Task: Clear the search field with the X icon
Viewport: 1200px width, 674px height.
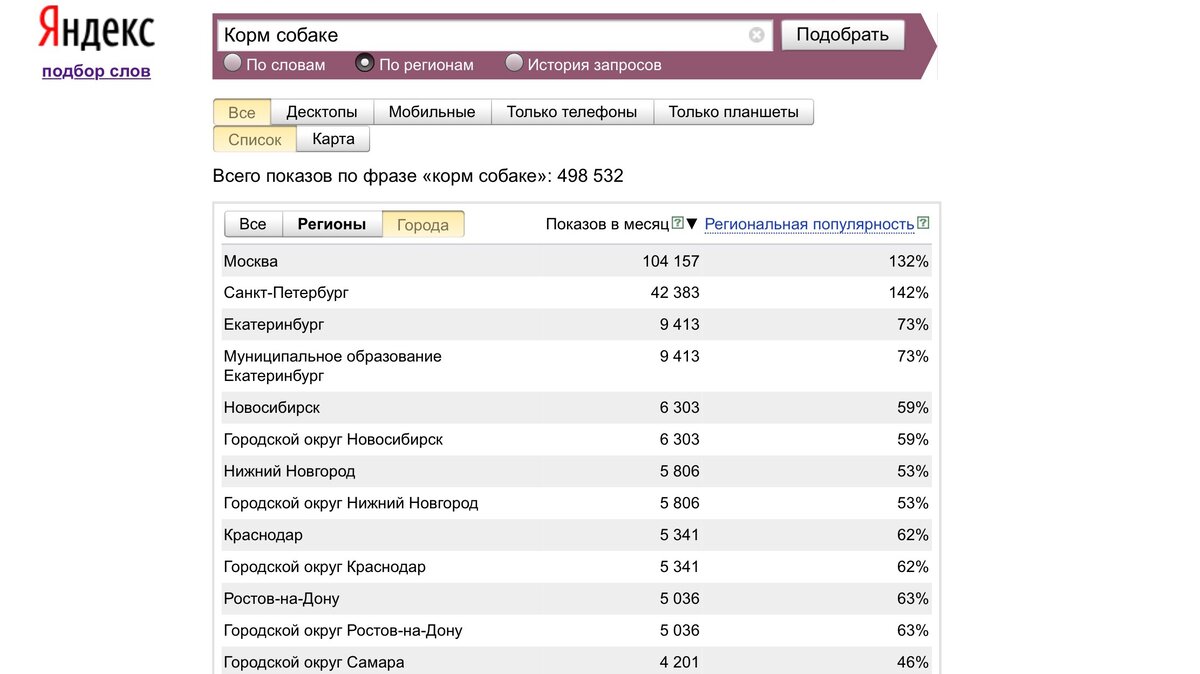Action: (x=757, y=35)
